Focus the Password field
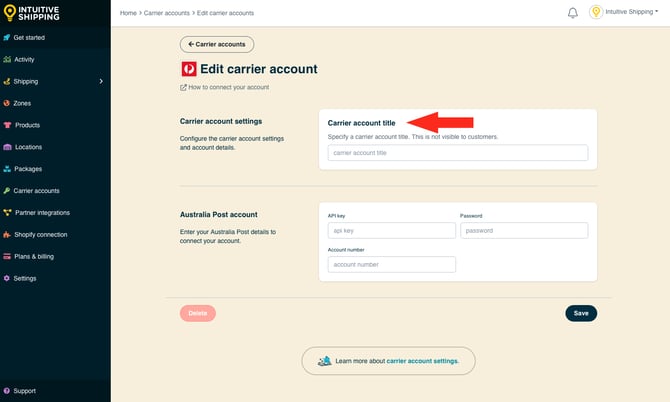The width and height of the screenshot is (670, 402). click(524, 231)
